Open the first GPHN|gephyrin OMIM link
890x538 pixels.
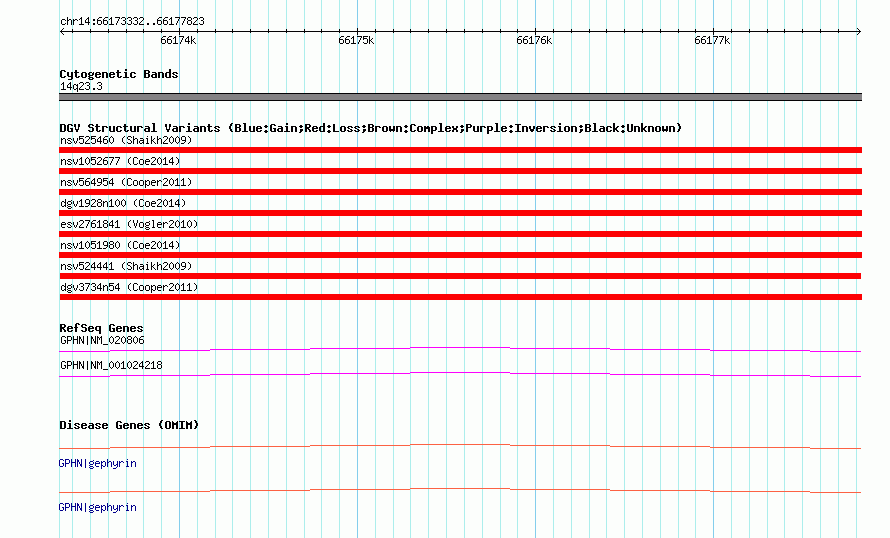[x=98, y=464]
